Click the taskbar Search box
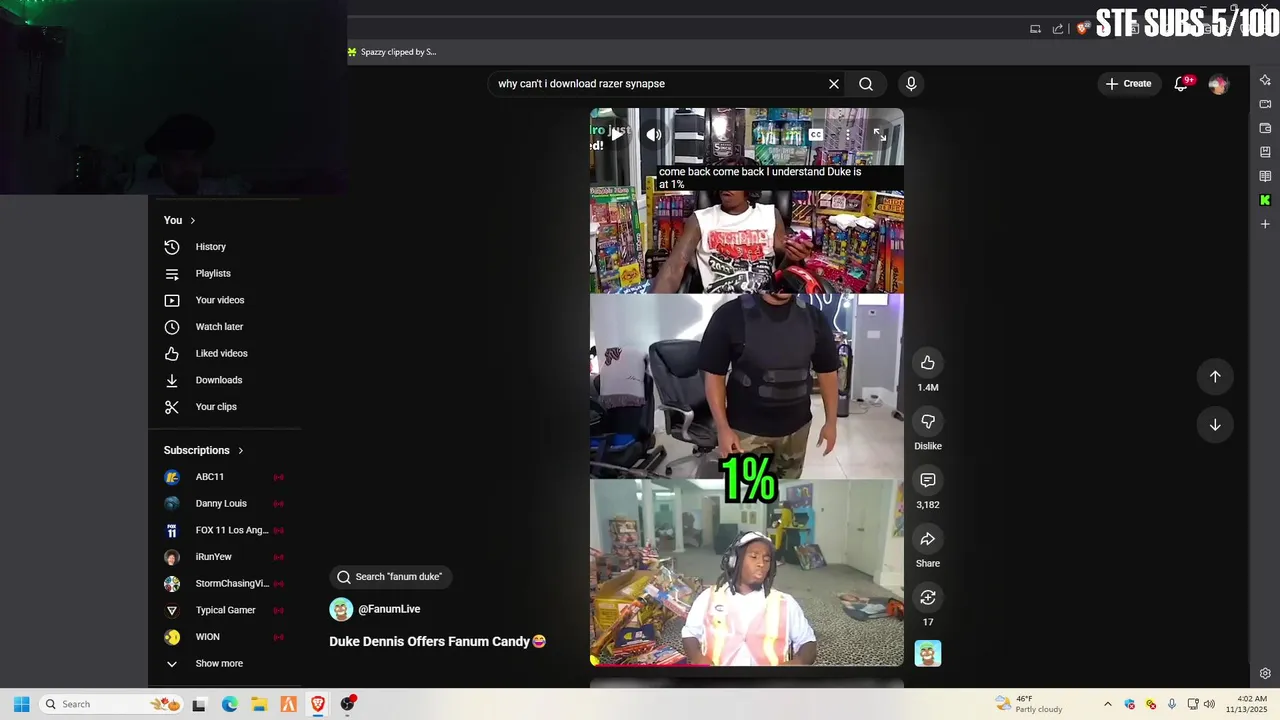1280x720 pixels. (112, 704)
